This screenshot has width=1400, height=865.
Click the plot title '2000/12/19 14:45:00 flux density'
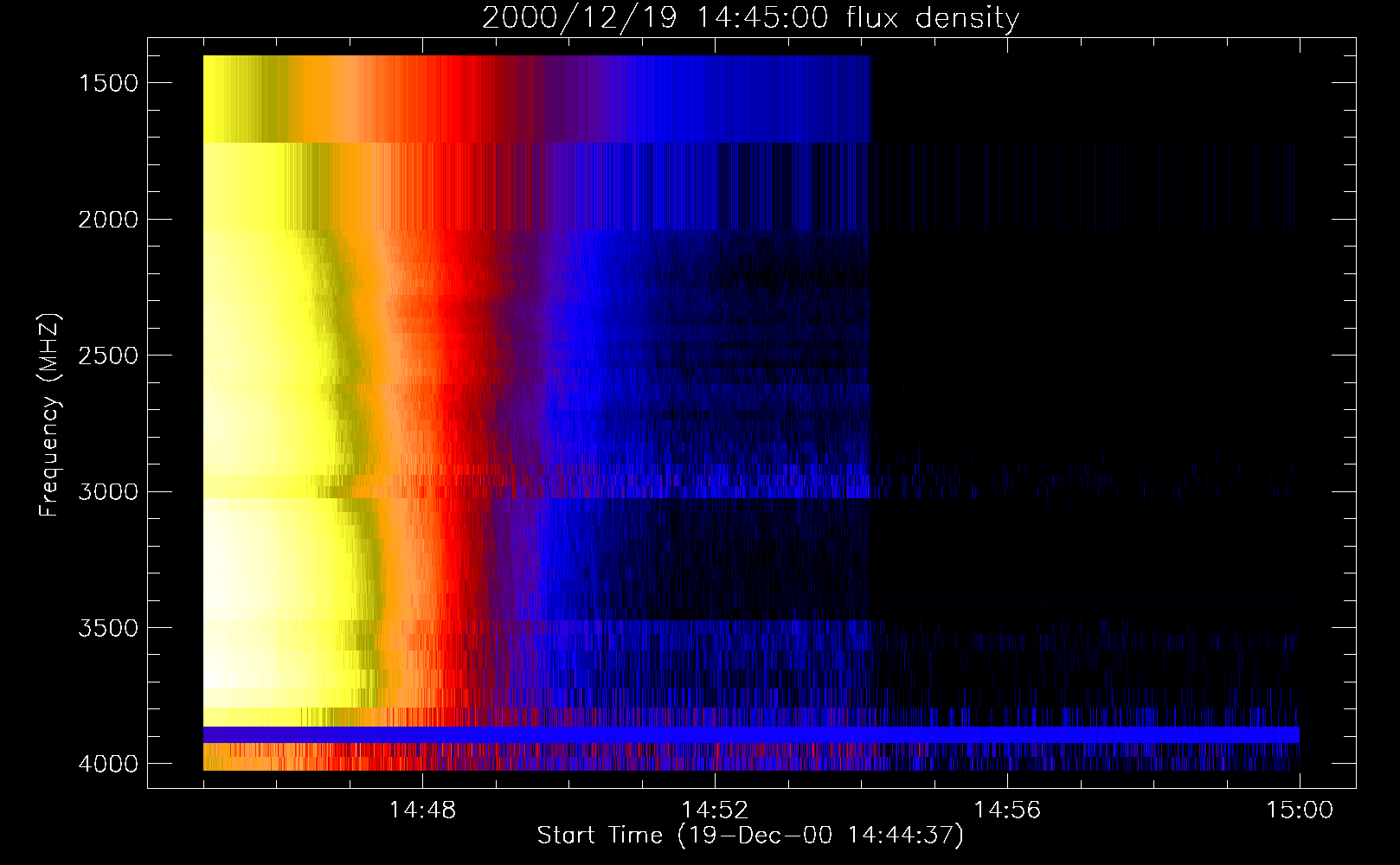pos(750,17)
